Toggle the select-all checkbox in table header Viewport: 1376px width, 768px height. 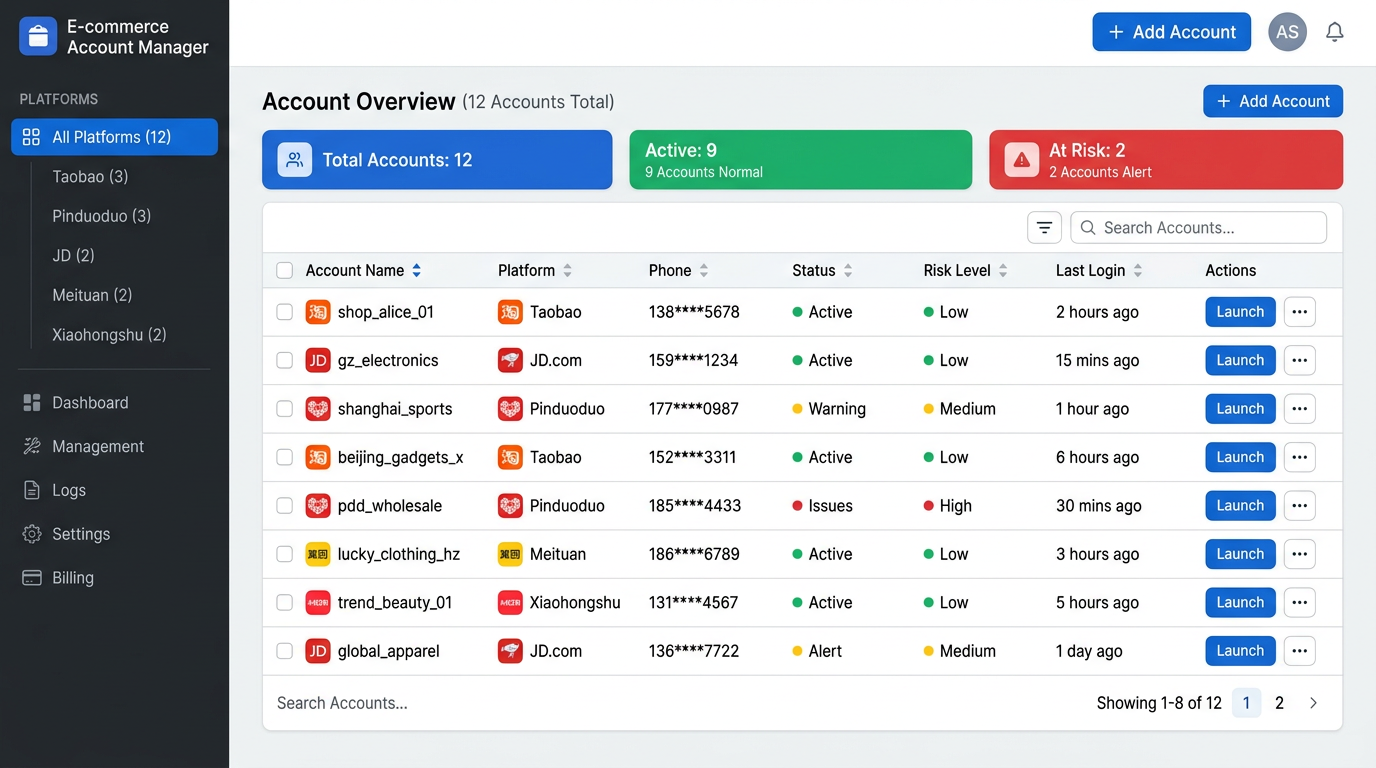click(285, 271)
